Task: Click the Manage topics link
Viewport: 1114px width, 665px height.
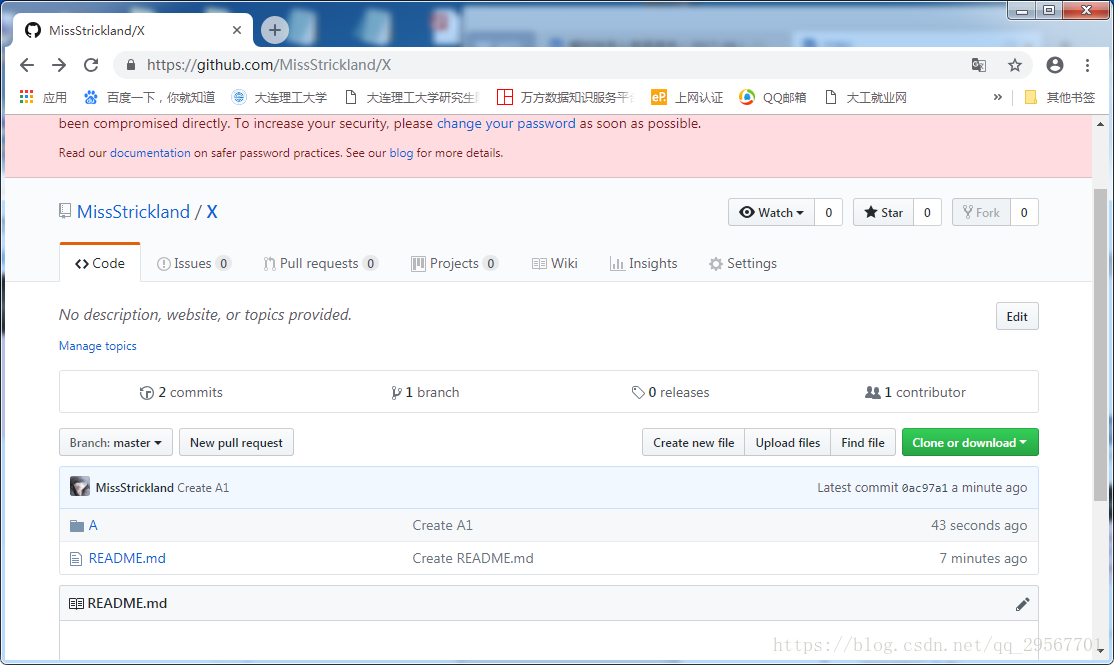Action: 97,346
